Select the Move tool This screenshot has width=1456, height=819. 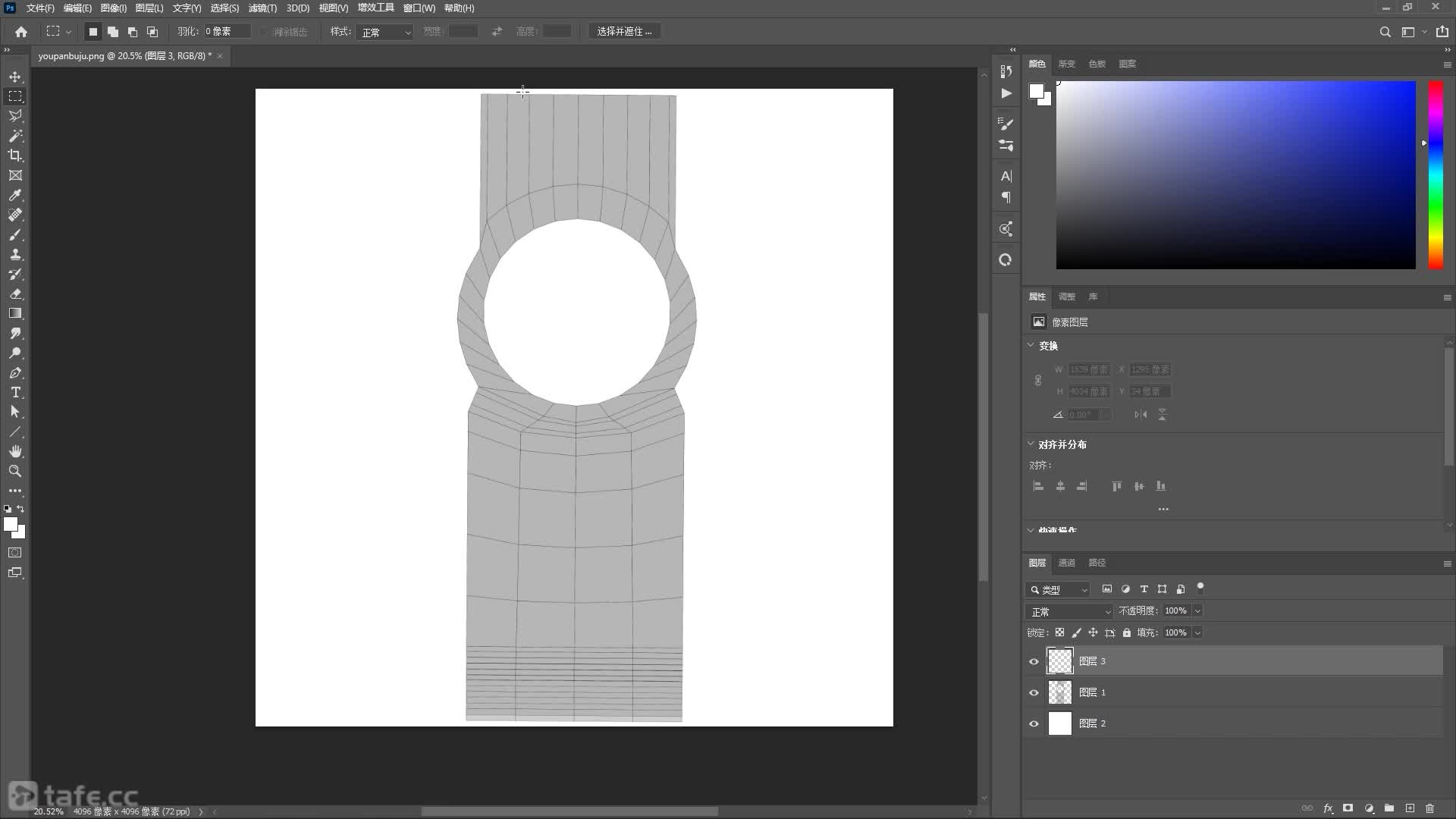(x=15, y=77)
